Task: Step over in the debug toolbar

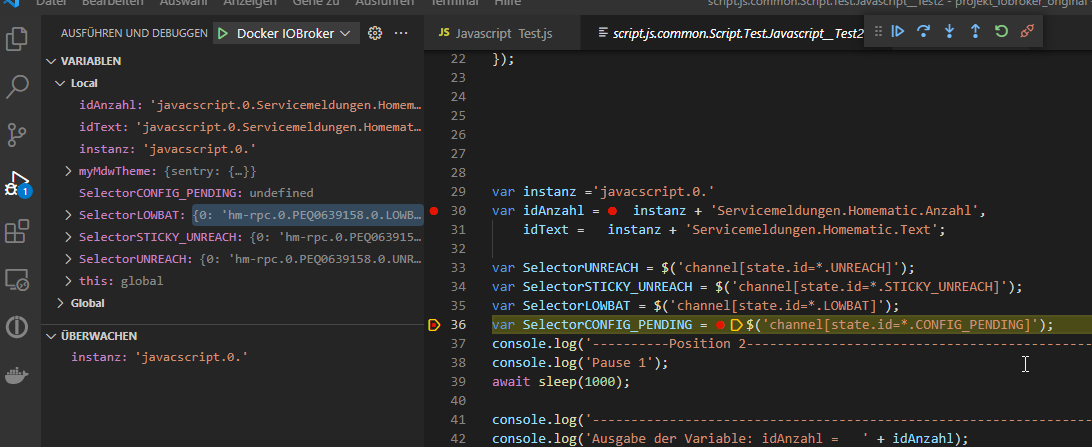Action: (923, 31)
